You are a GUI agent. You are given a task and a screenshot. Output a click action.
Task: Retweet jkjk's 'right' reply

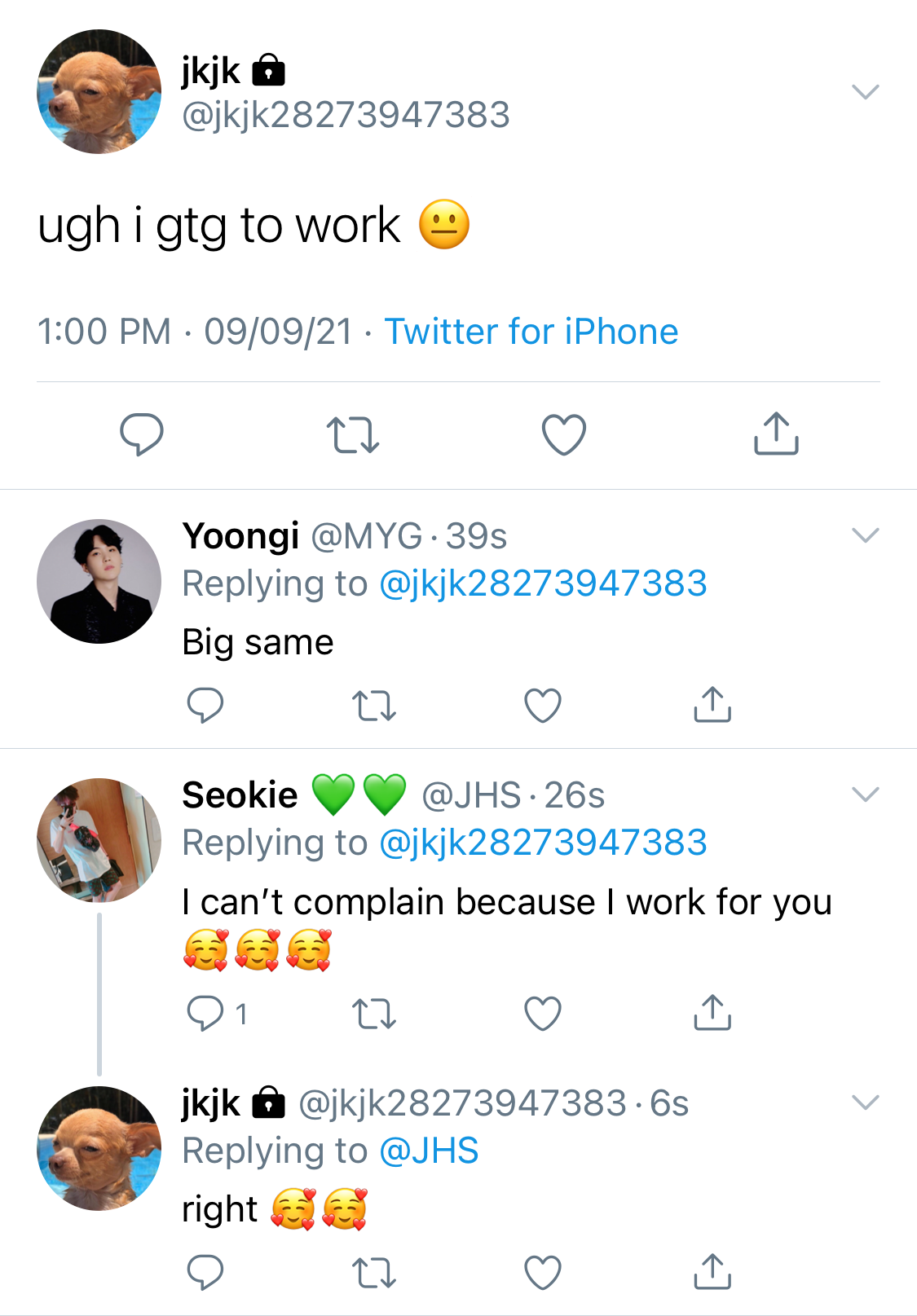pos(374,1273)
